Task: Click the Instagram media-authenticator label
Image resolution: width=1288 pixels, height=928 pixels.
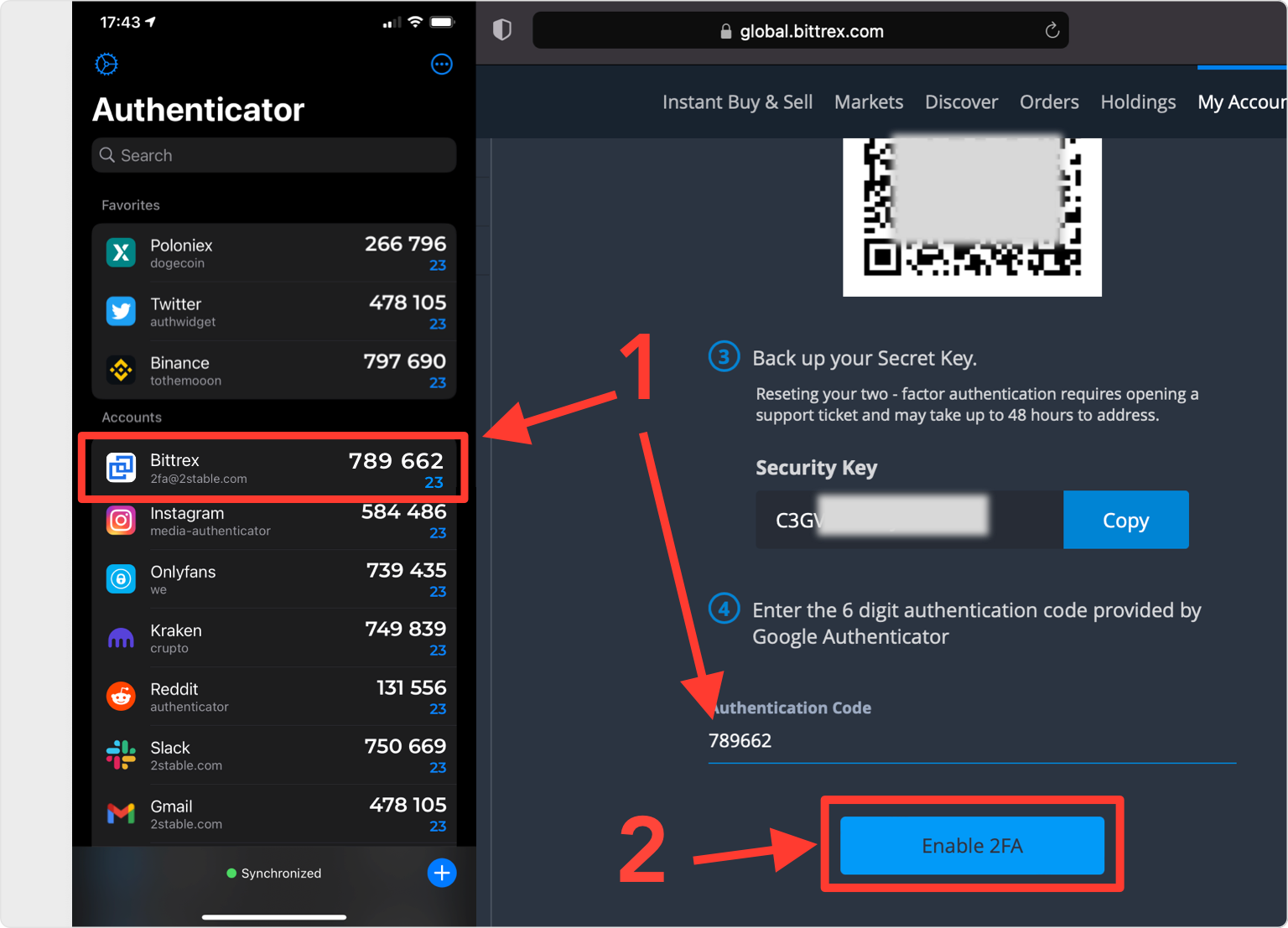Action: tap(210, 531)
